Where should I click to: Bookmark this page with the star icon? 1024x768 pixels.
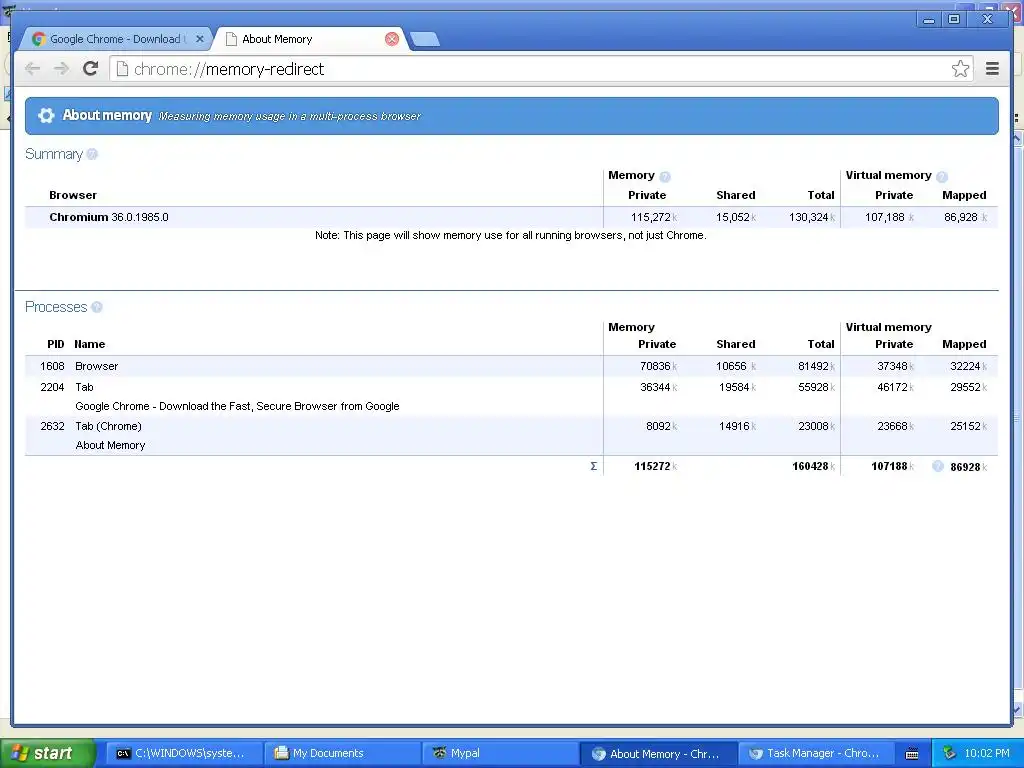tap(960, 69)
